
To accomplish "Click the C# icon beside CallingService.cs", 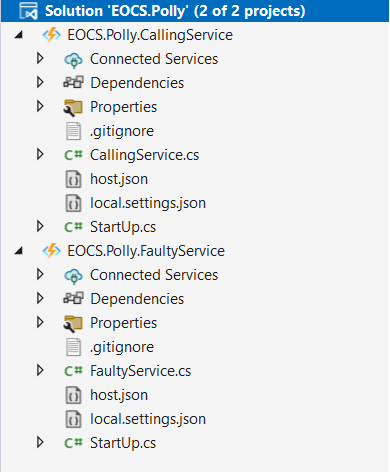I will click(73, 155).
